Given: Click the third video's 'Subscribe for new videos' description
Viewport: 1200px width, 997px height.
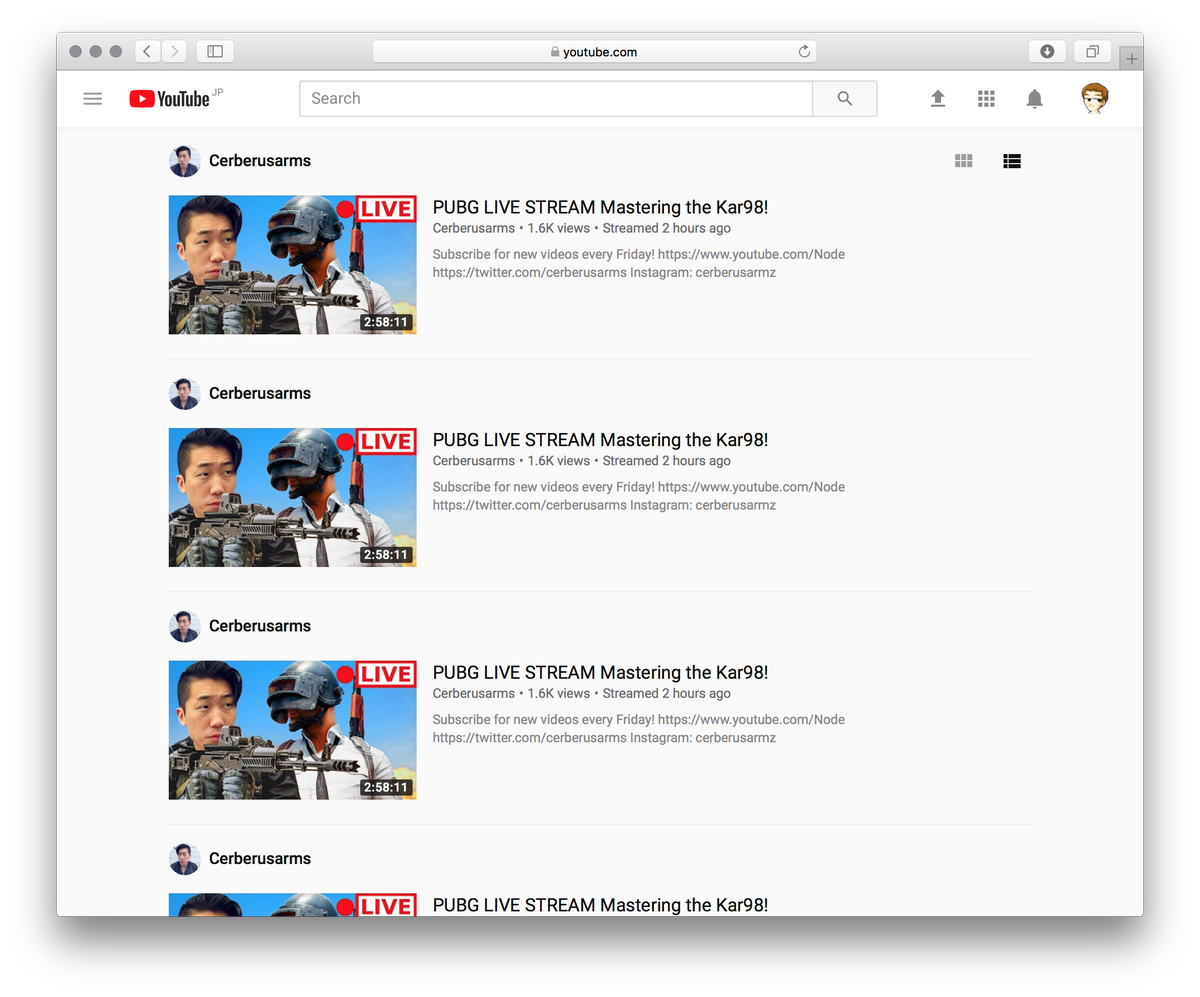Looking at the screenshot, I should (639, 728).
